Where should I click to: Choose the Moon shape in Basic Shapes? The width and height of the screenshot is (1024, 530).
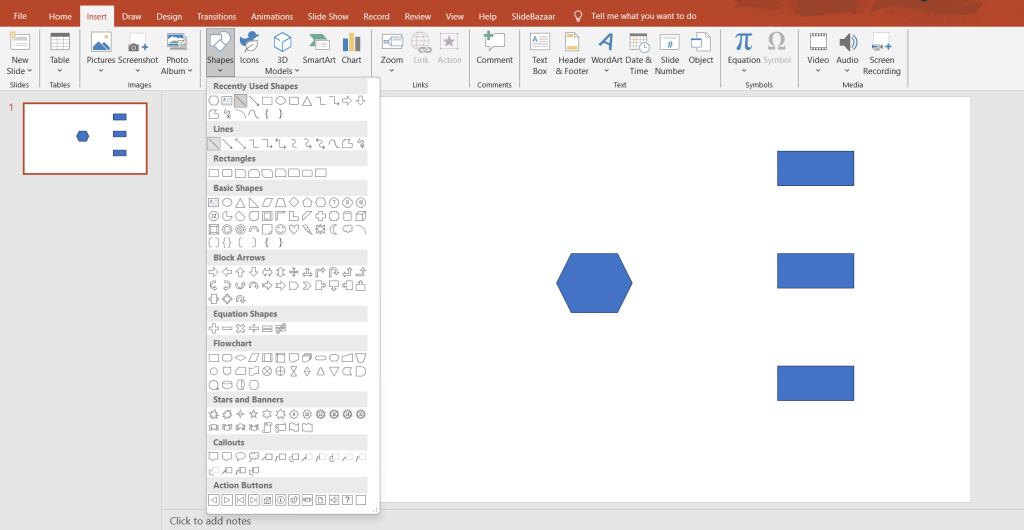click(334, 229)
